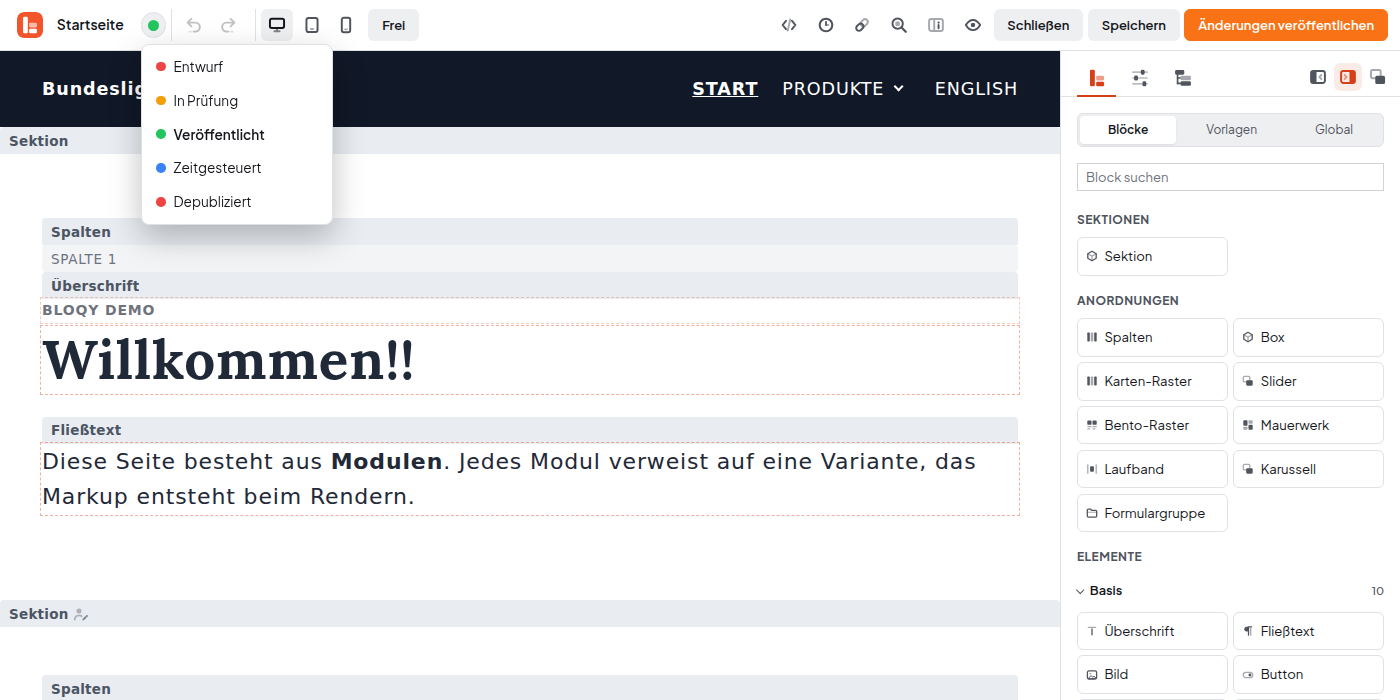Open revision history clock icon
The height and width of the screenshot is (700, 1400).
[826, 25]
